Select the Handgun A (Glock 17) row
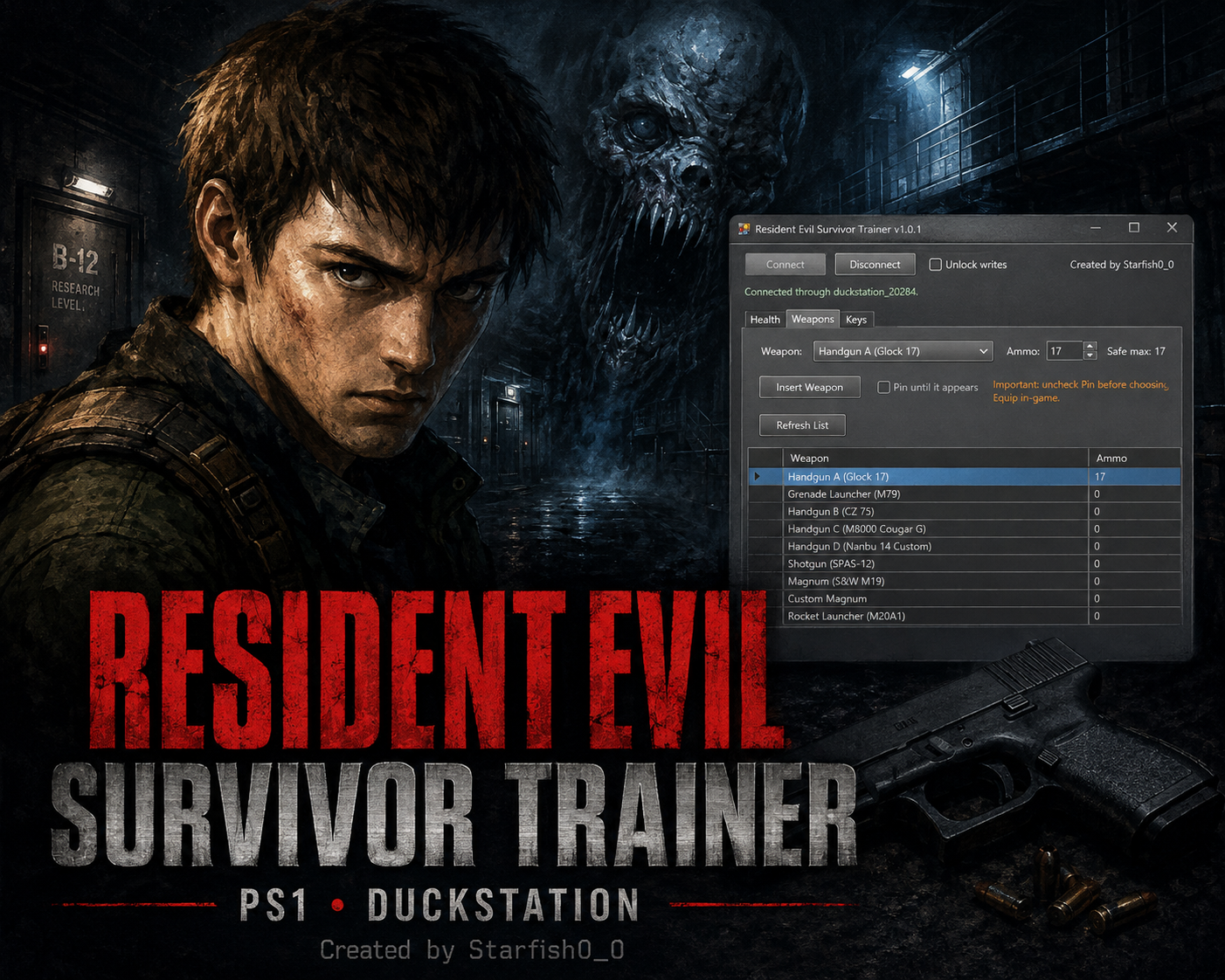 tap(965, 477)
